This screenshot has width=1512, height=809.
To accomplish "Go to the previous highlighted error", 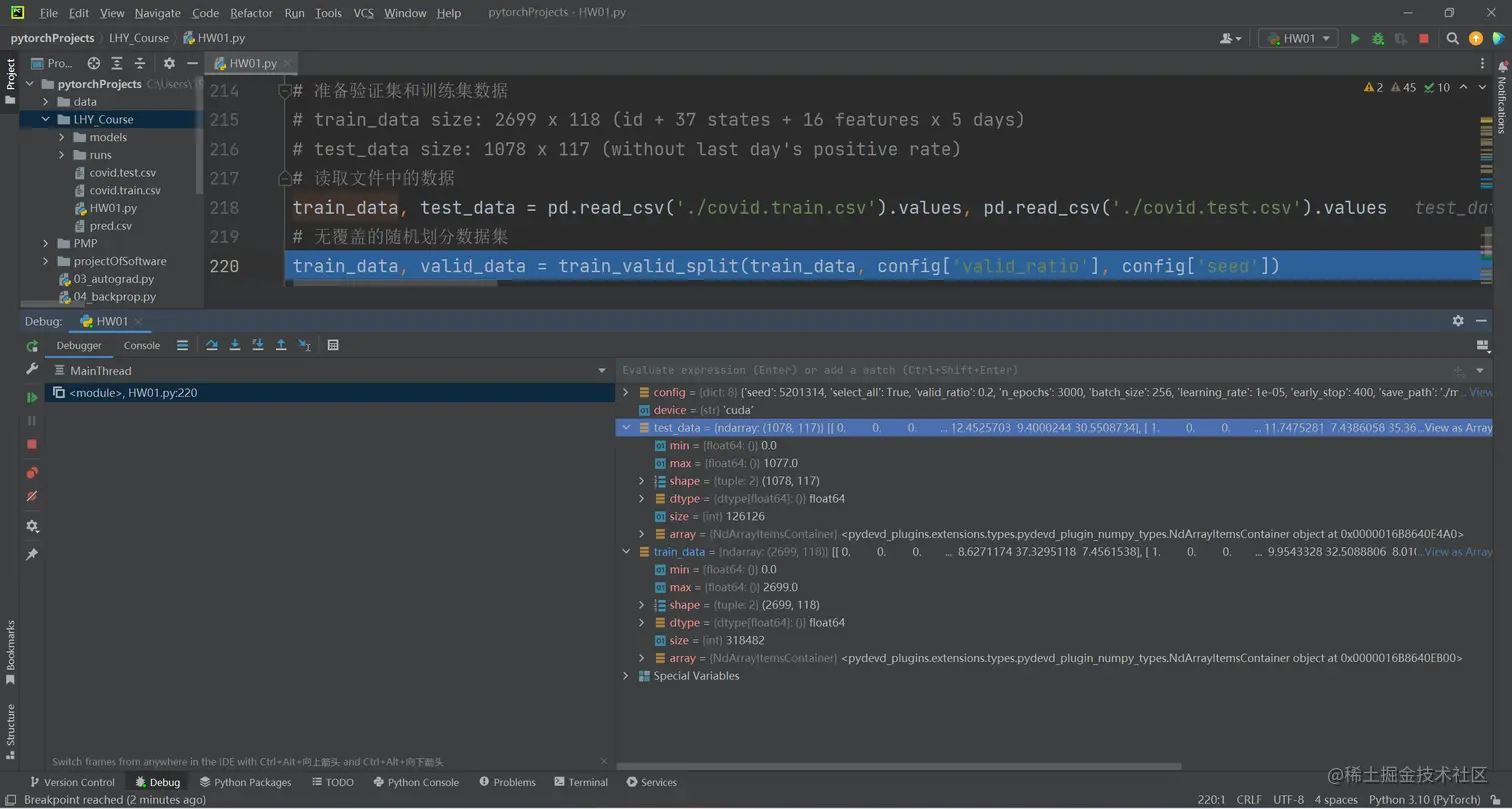I will tap(1464, 88).
